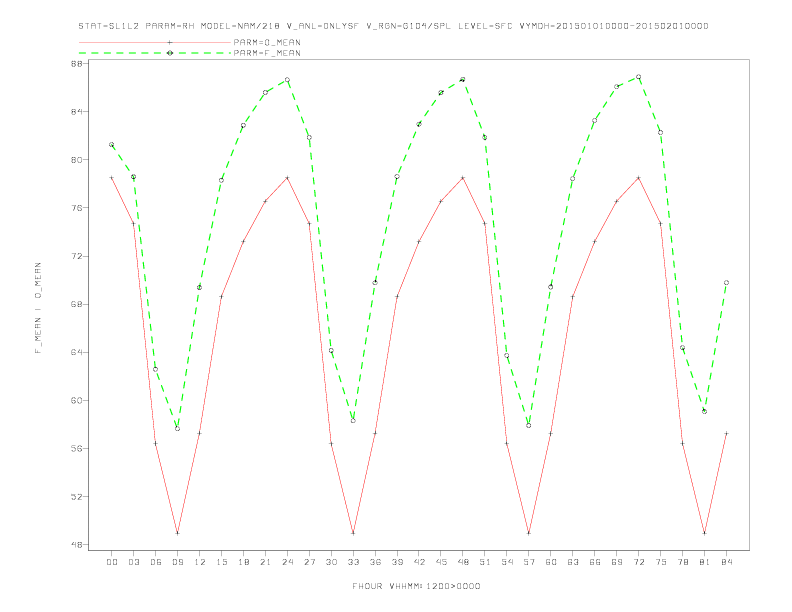Click the chart title text starting STAT=SL1L2
This screenshot has height=612, width=792.
[393, 26]
